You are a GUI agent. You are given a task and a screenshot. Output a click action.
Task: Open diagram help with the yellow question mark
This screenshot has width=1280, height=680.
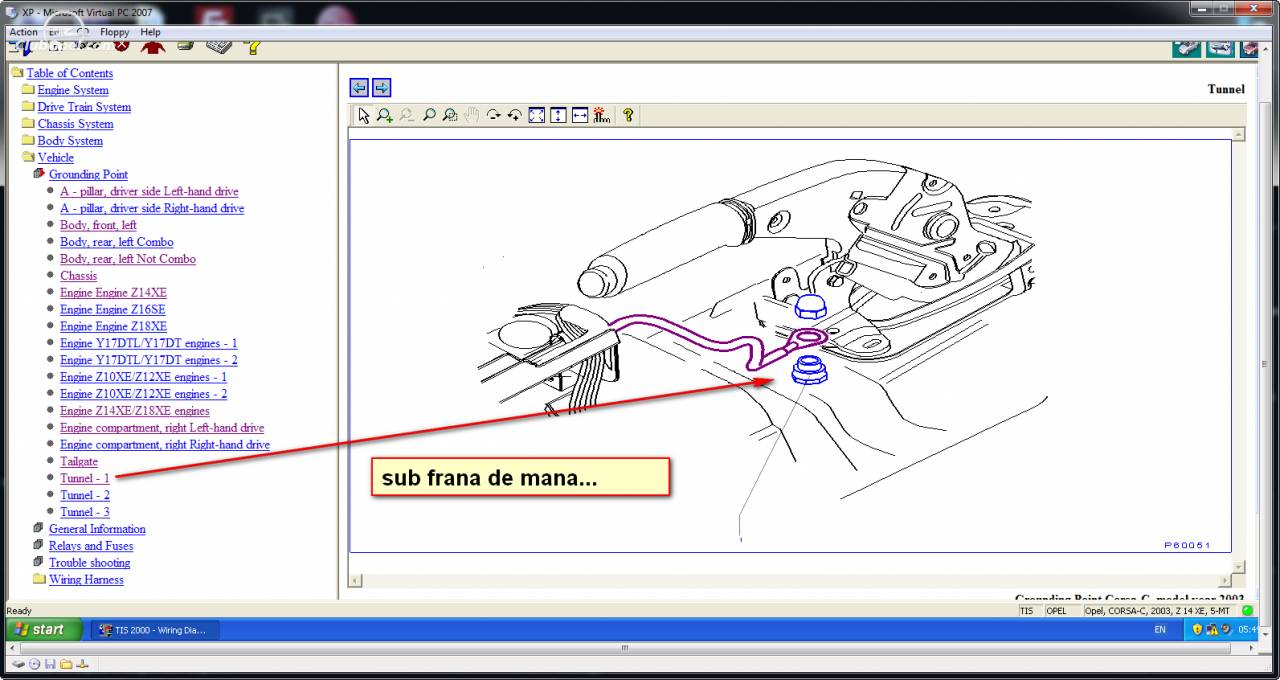tap(628, 115)
